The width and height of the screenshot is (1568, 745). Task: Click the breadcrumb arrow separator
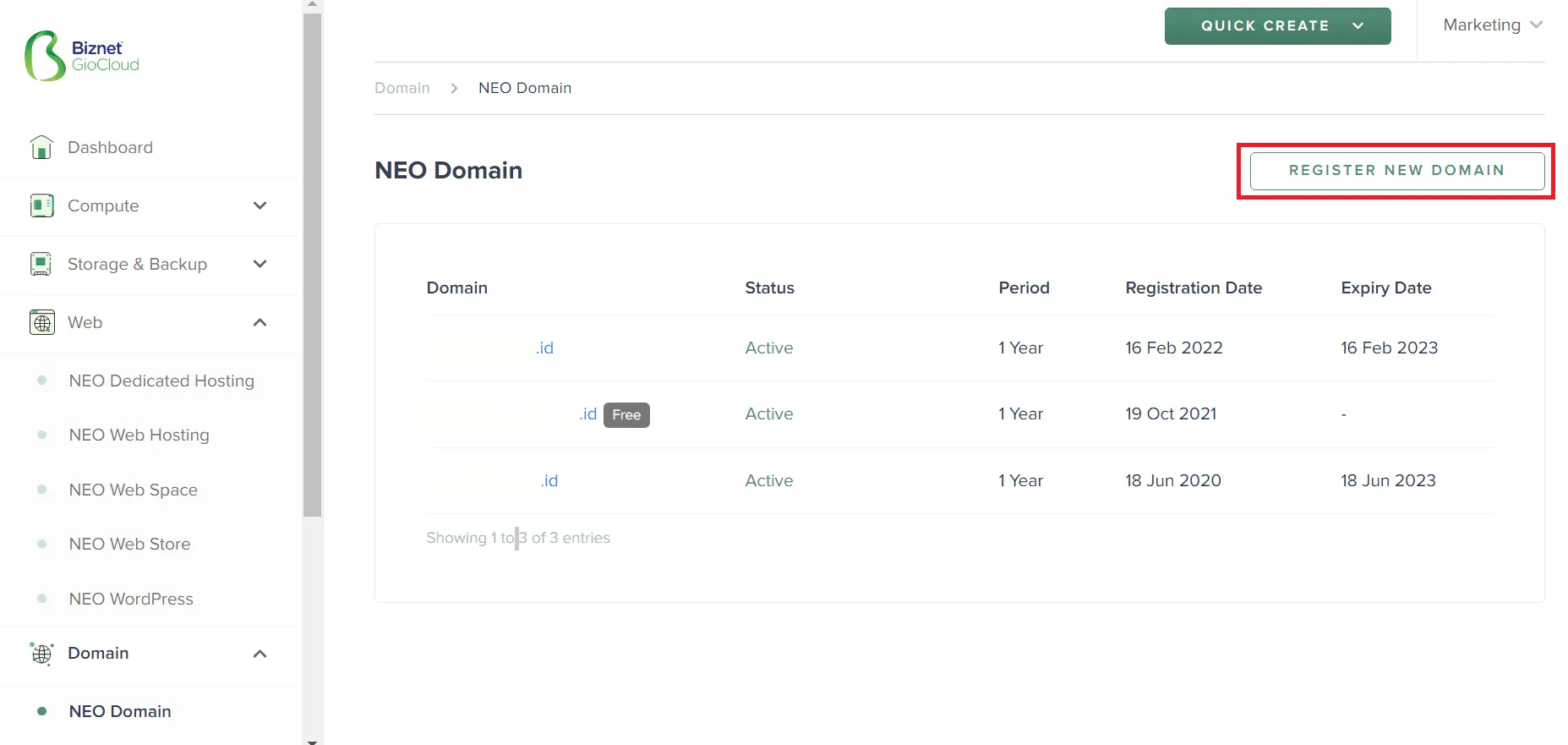pyautogui.click(x=454, y=88)
